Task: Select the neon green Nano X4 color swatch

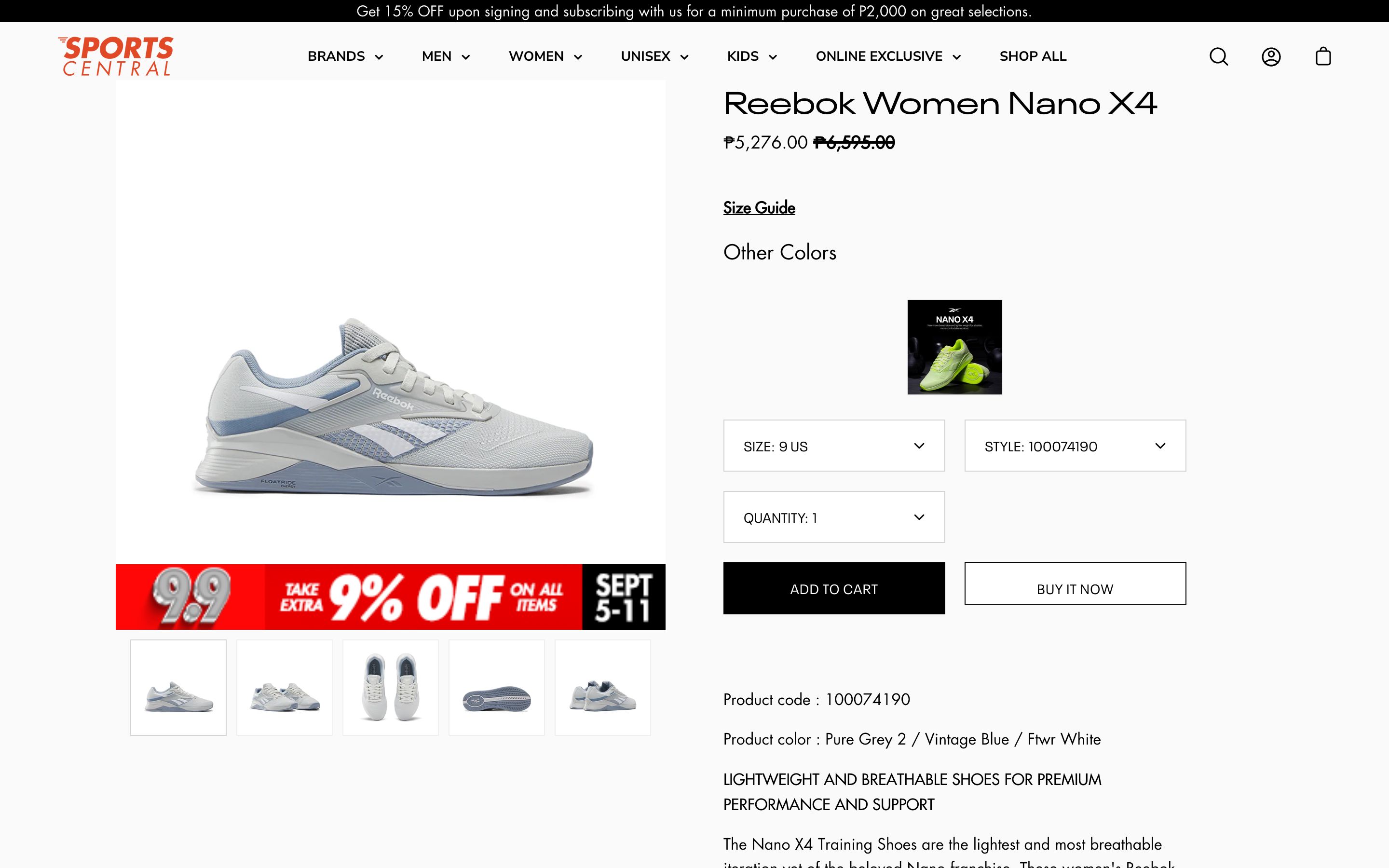Action: point(954,347)
